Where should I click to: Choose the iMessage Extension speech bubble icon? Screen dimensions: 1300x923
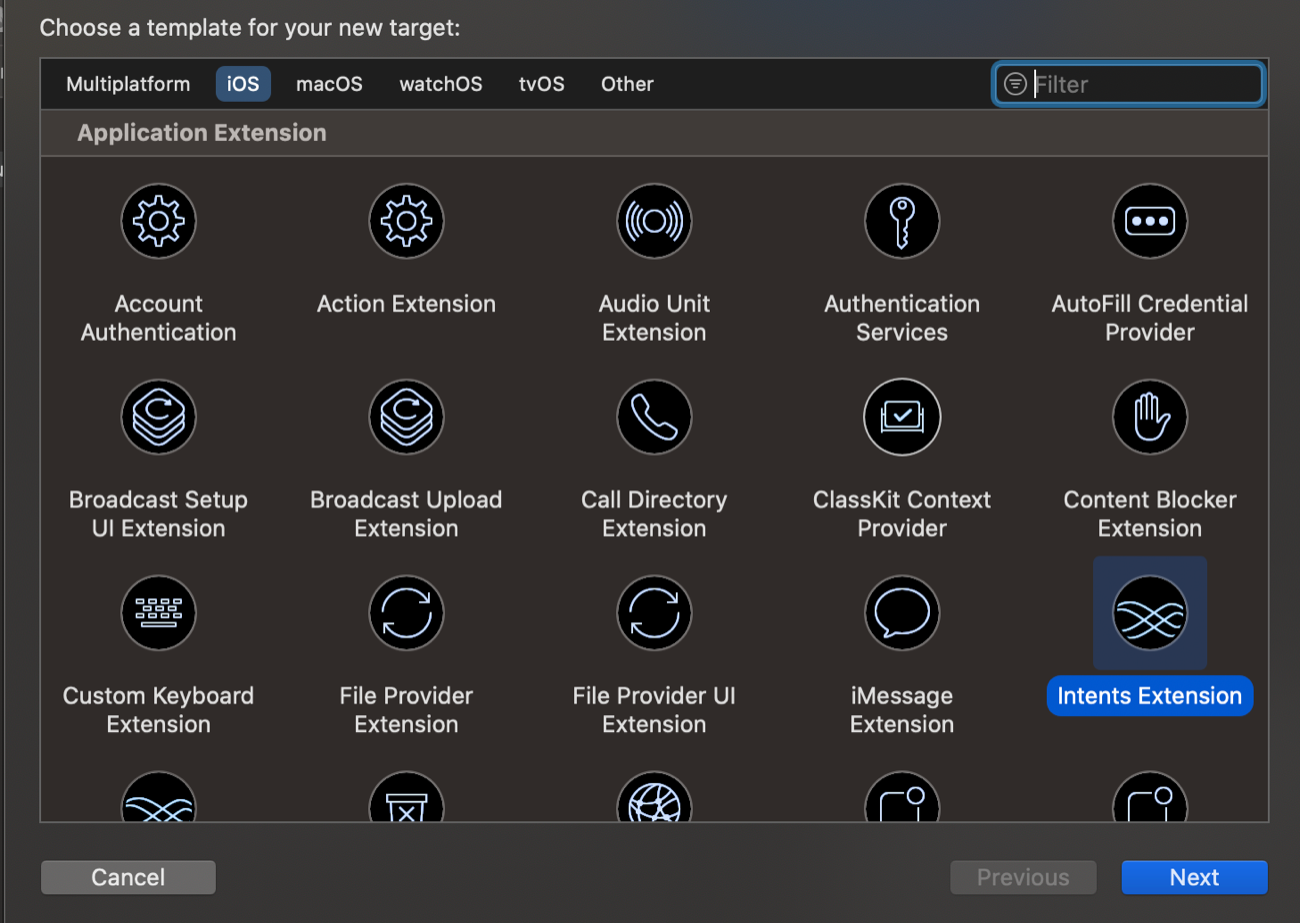coord(902,613)
